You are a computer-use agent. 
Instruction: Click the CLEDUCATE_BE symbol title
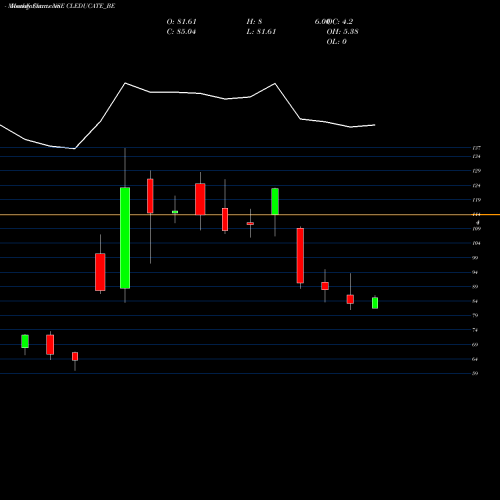pyautogui.click(x=91, y=6)
